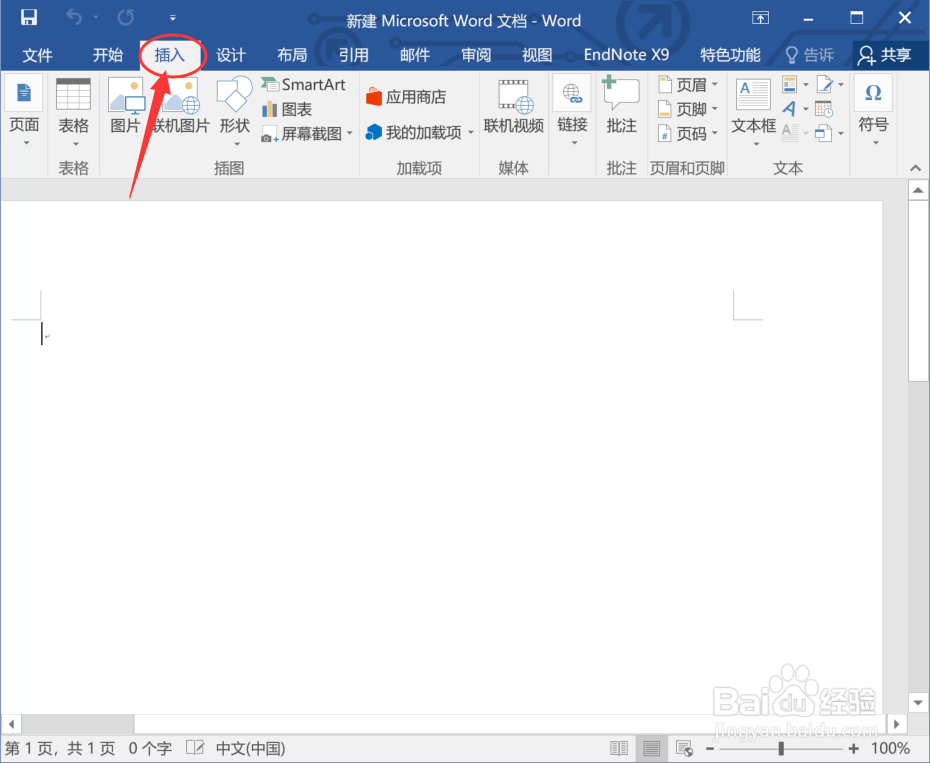Open the 文件 (File) menu tab
Screen dimensions: 930x763
pyautogui.click(x=37, y=55)
